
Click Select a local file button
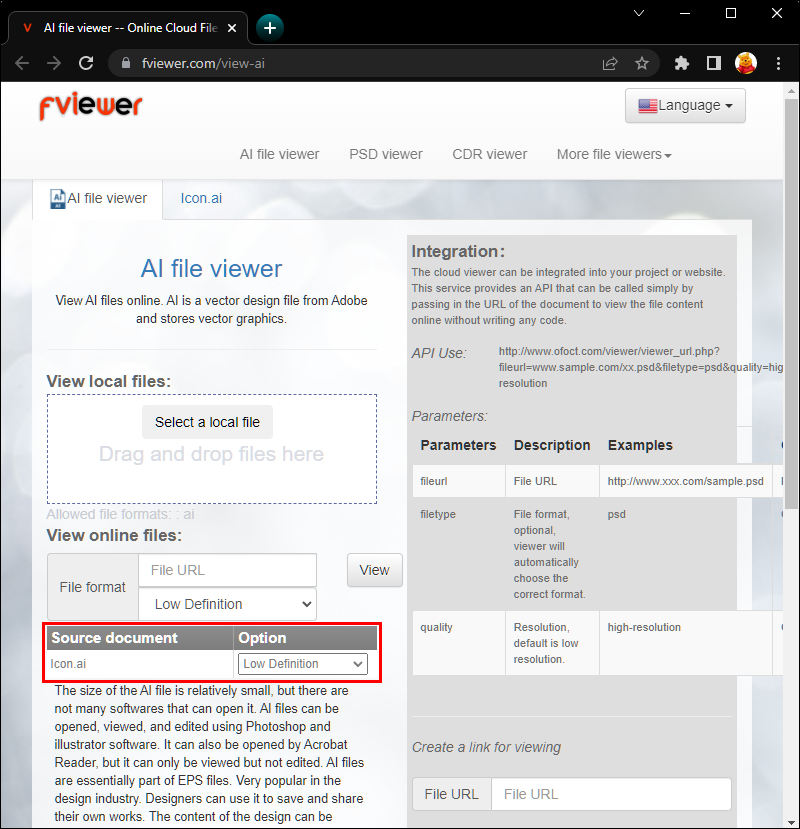coord(207,422)
